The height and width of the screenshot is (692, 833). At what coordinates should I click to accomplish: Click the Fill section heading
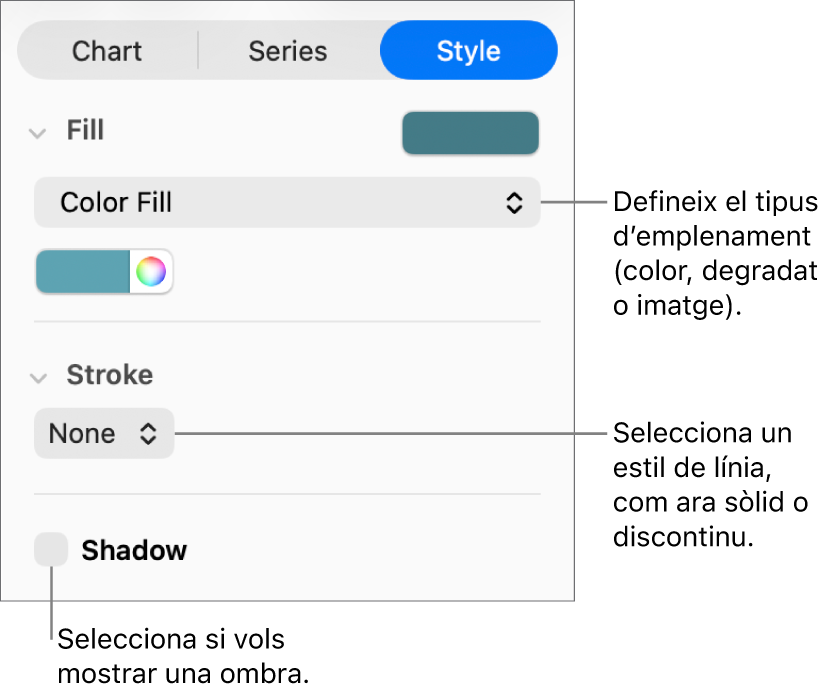(x=84, y=130)
